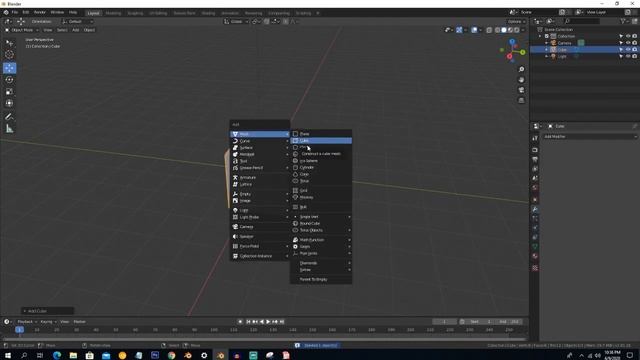Click the Blender logo menu icon

point(6,13)
